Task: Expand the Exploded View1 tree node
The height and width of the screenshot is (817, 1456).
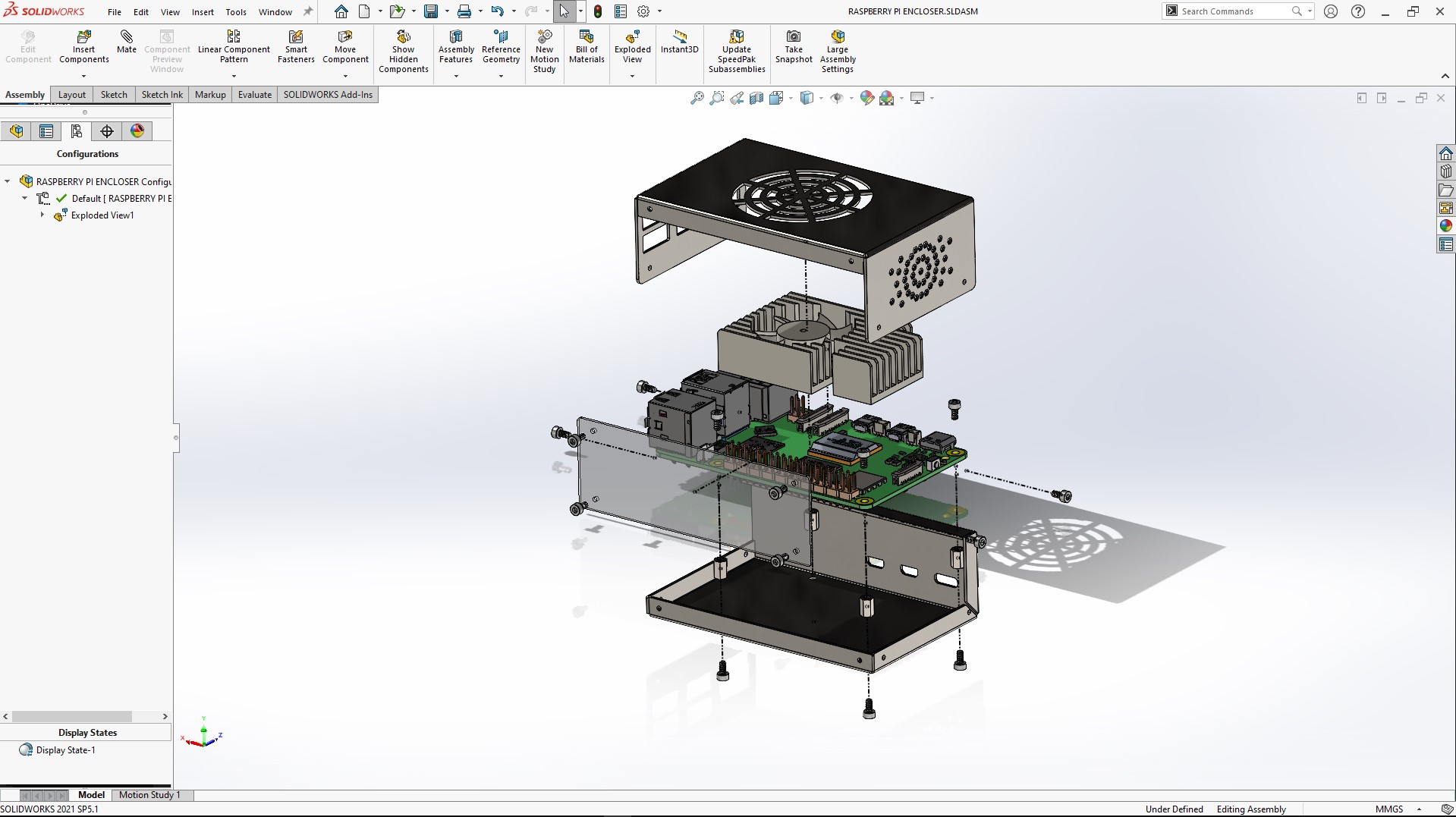Action: 42,215
